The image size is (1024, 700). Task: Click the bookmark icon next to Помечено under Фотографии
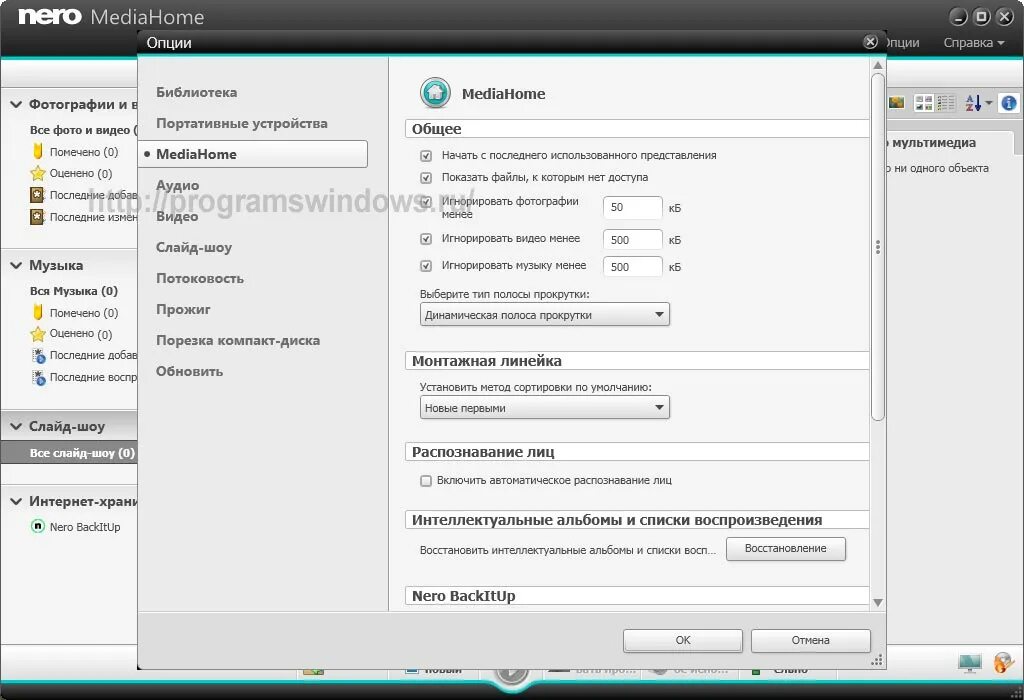tap(38, 151)
